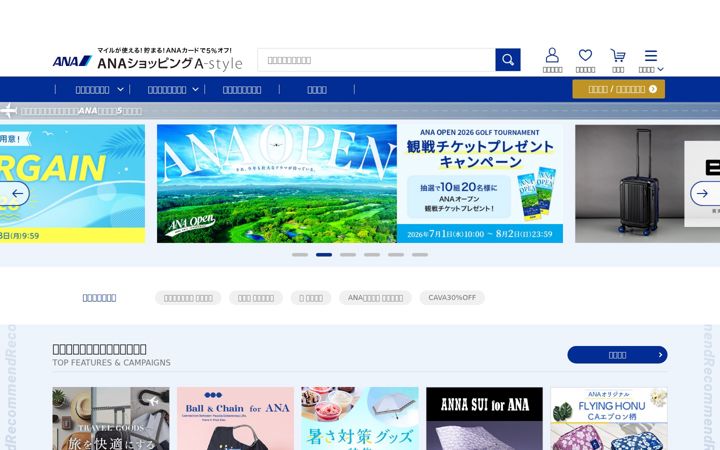The height and width of the screenshot is (450, 720).
Task: Select the first carousel pagination dot
Action: [300, 254]
